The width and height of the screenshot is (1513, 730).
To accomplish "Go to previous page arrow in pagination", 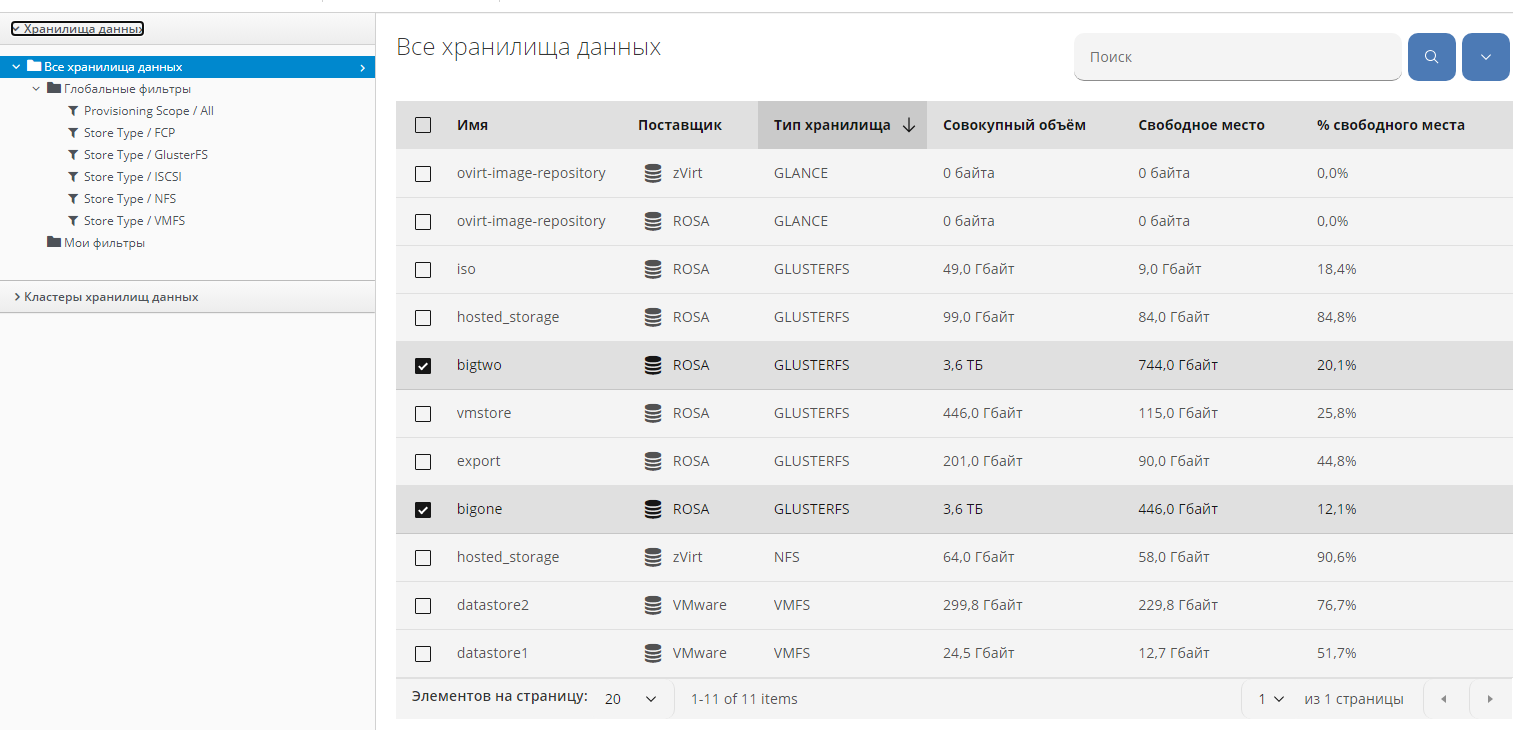I will coord(1443,699).
